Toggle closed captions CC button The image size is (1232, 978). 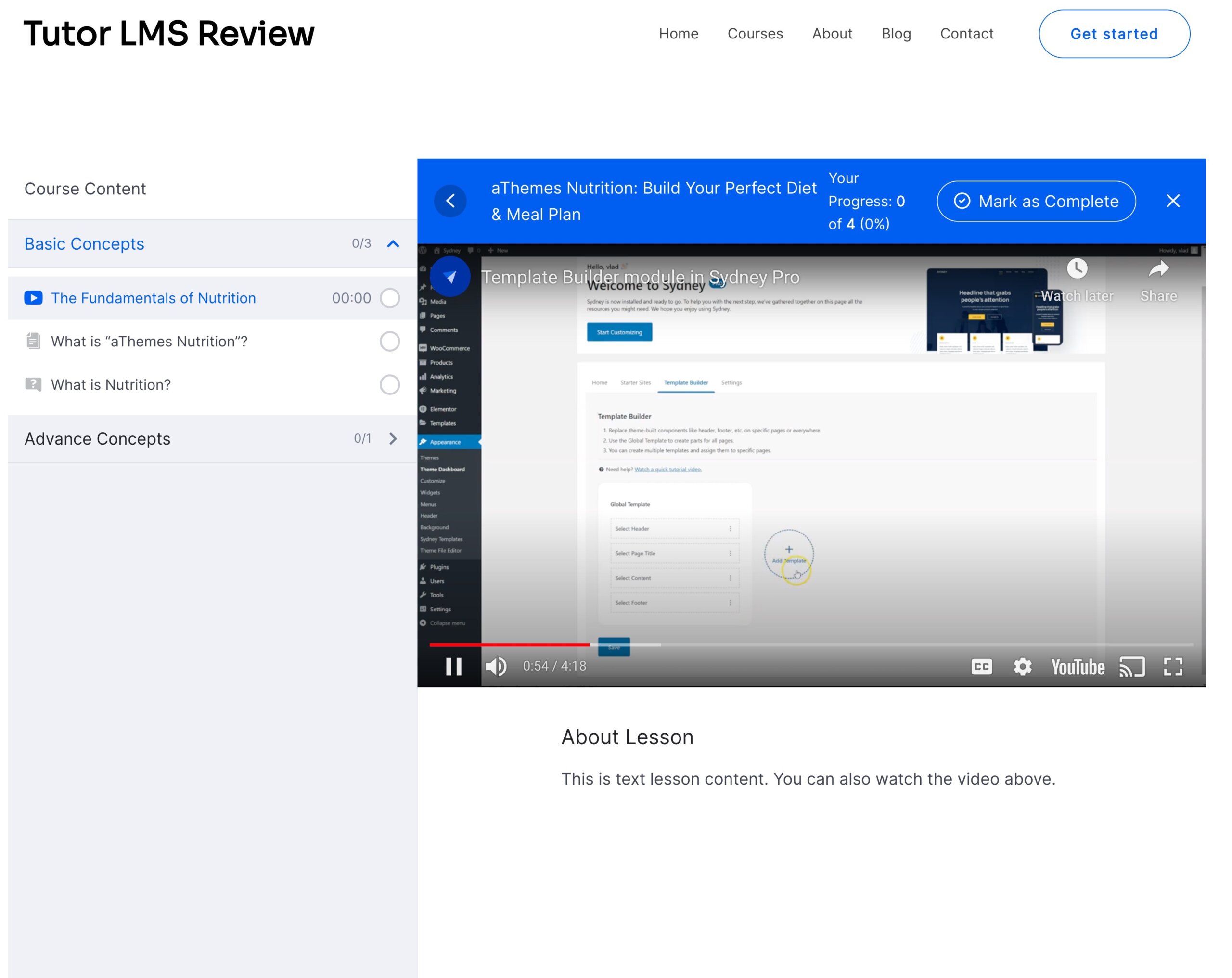[981, 666]
